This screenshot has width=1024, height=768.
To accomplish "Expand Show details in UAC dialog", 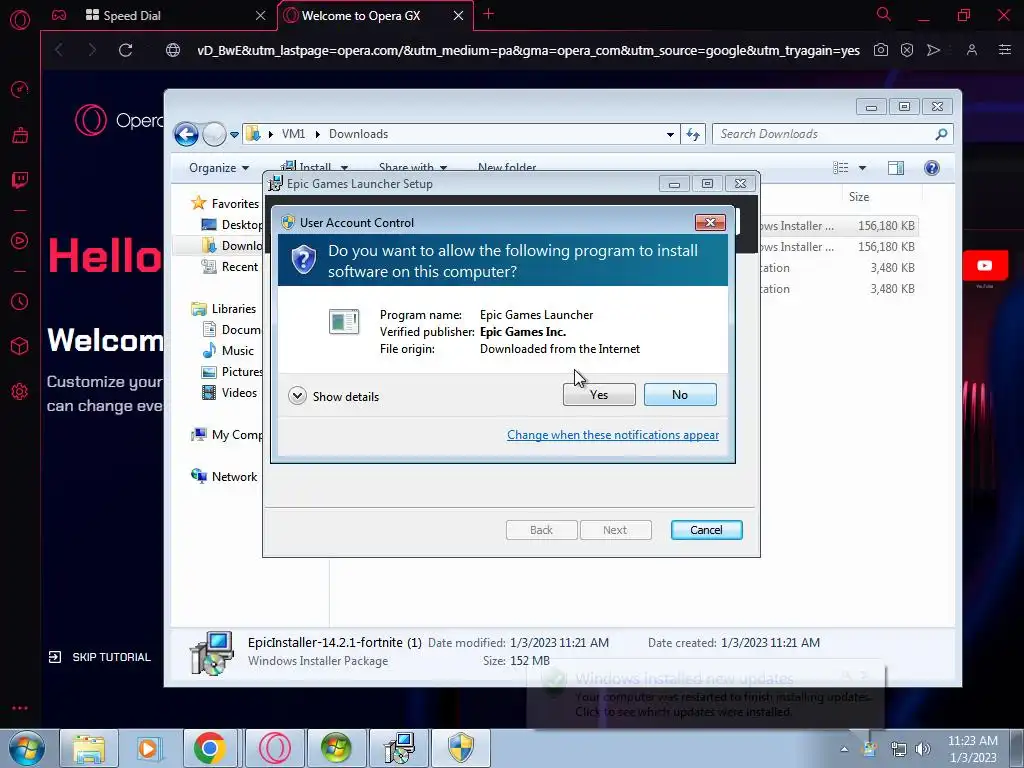I will tap(334, 396).
